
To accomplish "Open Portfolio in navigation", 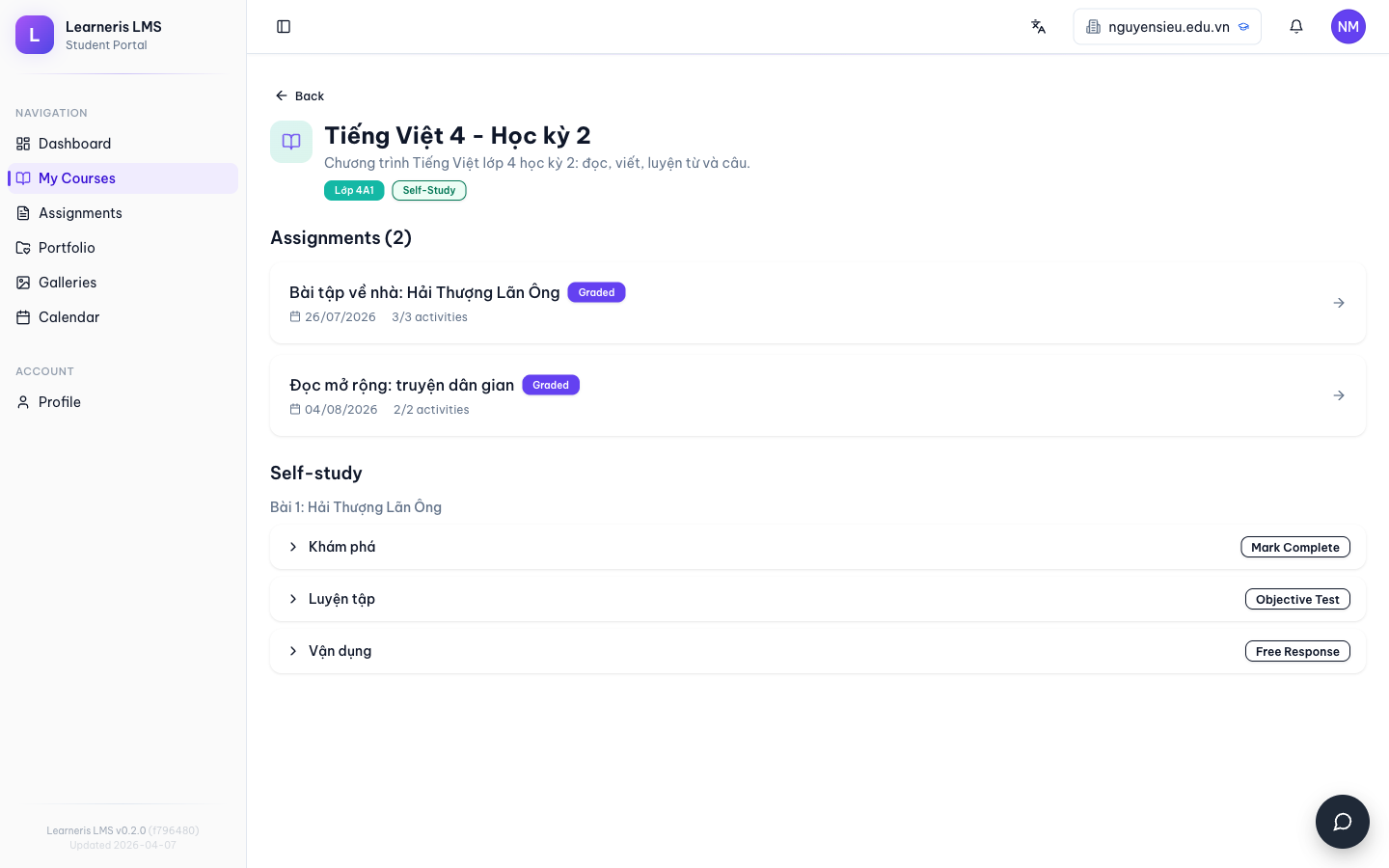I will pos(123,248).
